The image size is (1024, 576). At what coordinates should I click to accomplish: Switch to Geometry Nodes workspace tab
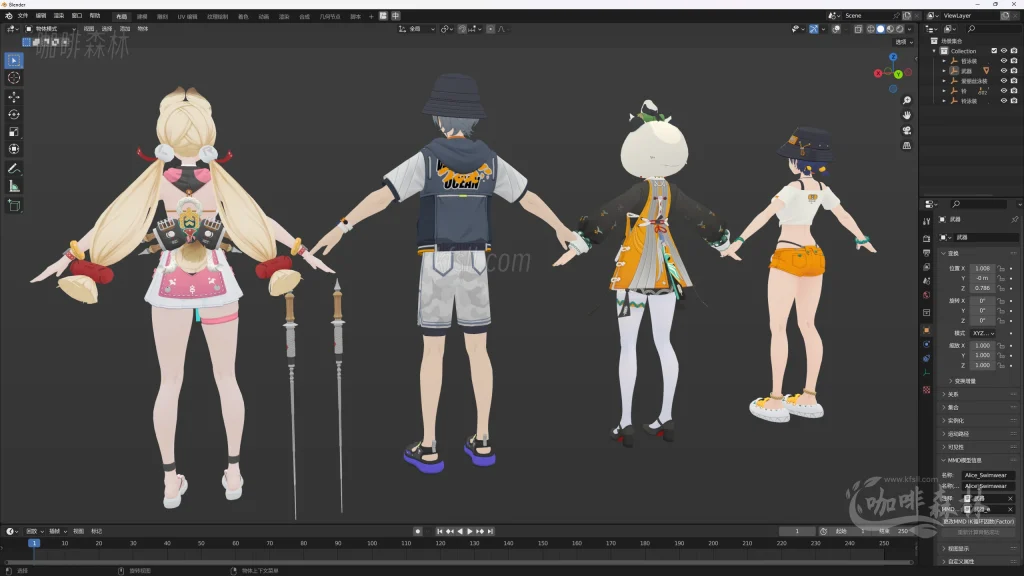[x=330, y=16]
